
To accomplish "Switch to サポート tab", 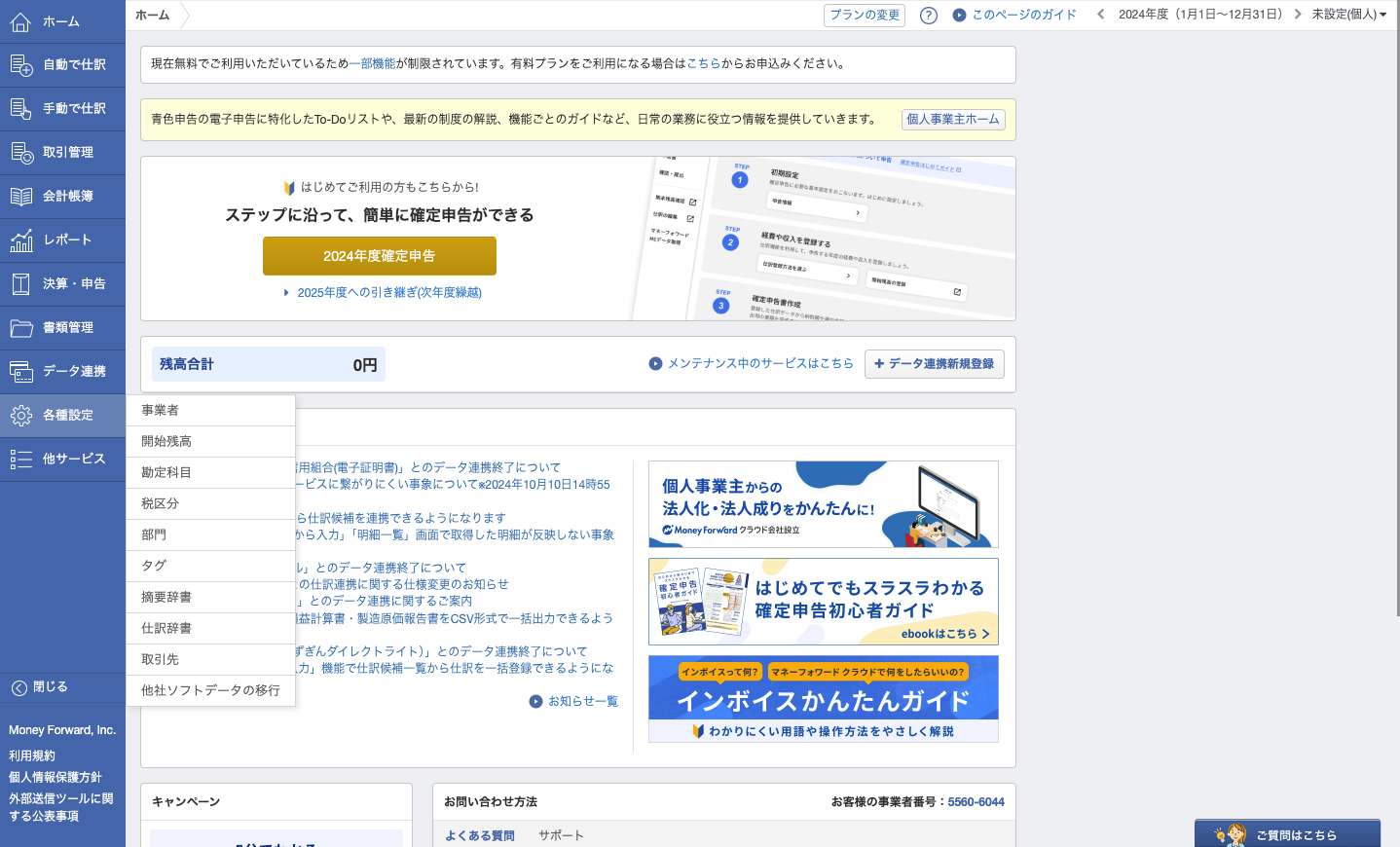I will click(561, 835).
